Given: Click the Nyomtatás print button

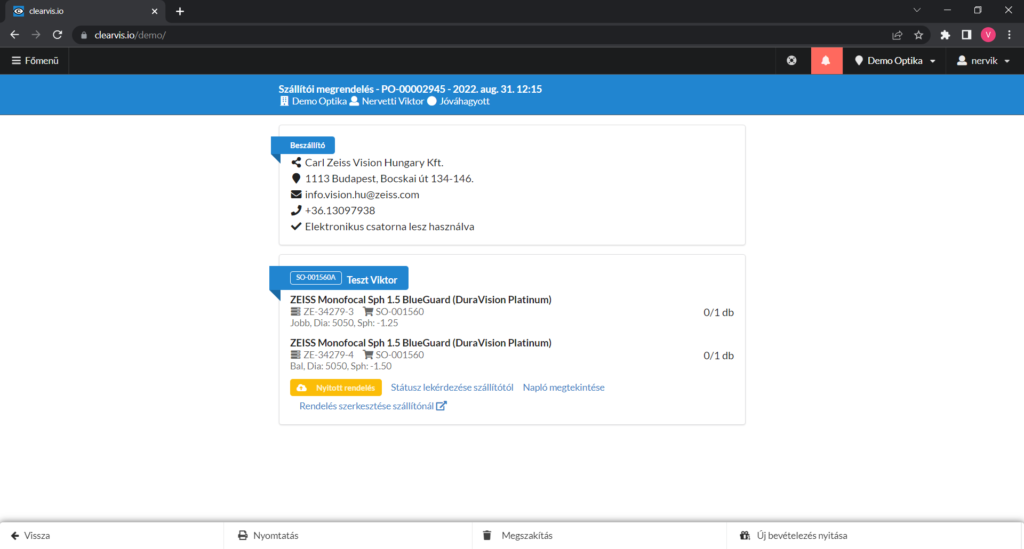Looking at the screenshot, I should point(268,535).
